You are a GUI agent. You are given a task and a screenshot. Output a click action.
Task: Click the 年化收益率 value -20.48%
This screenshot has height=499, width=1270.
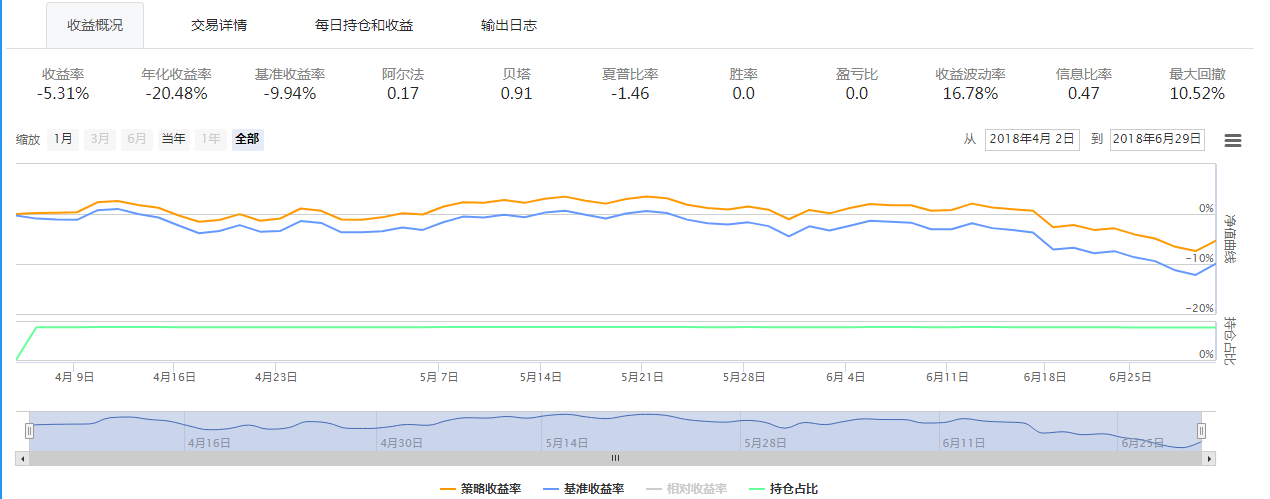(x=177, y=94)
